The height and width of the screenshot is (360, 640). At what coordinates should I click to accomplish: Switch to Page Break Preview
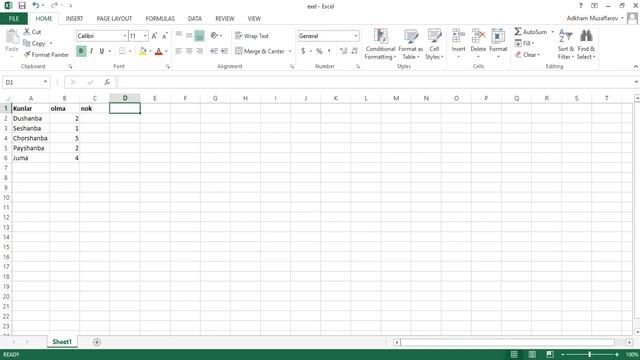(550, 354)
